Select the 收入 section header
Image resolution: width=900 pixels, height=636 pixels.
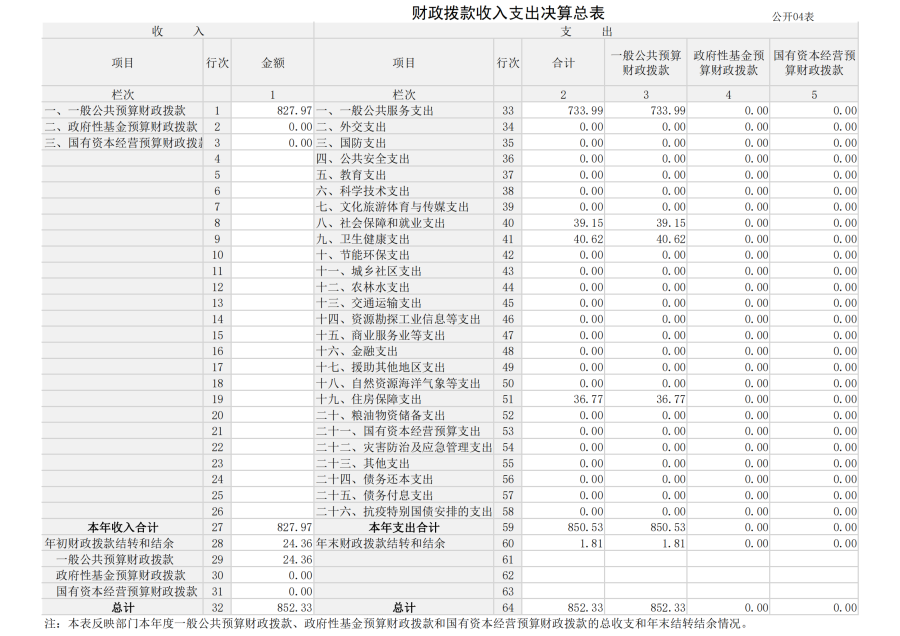(x=177, y=32)
